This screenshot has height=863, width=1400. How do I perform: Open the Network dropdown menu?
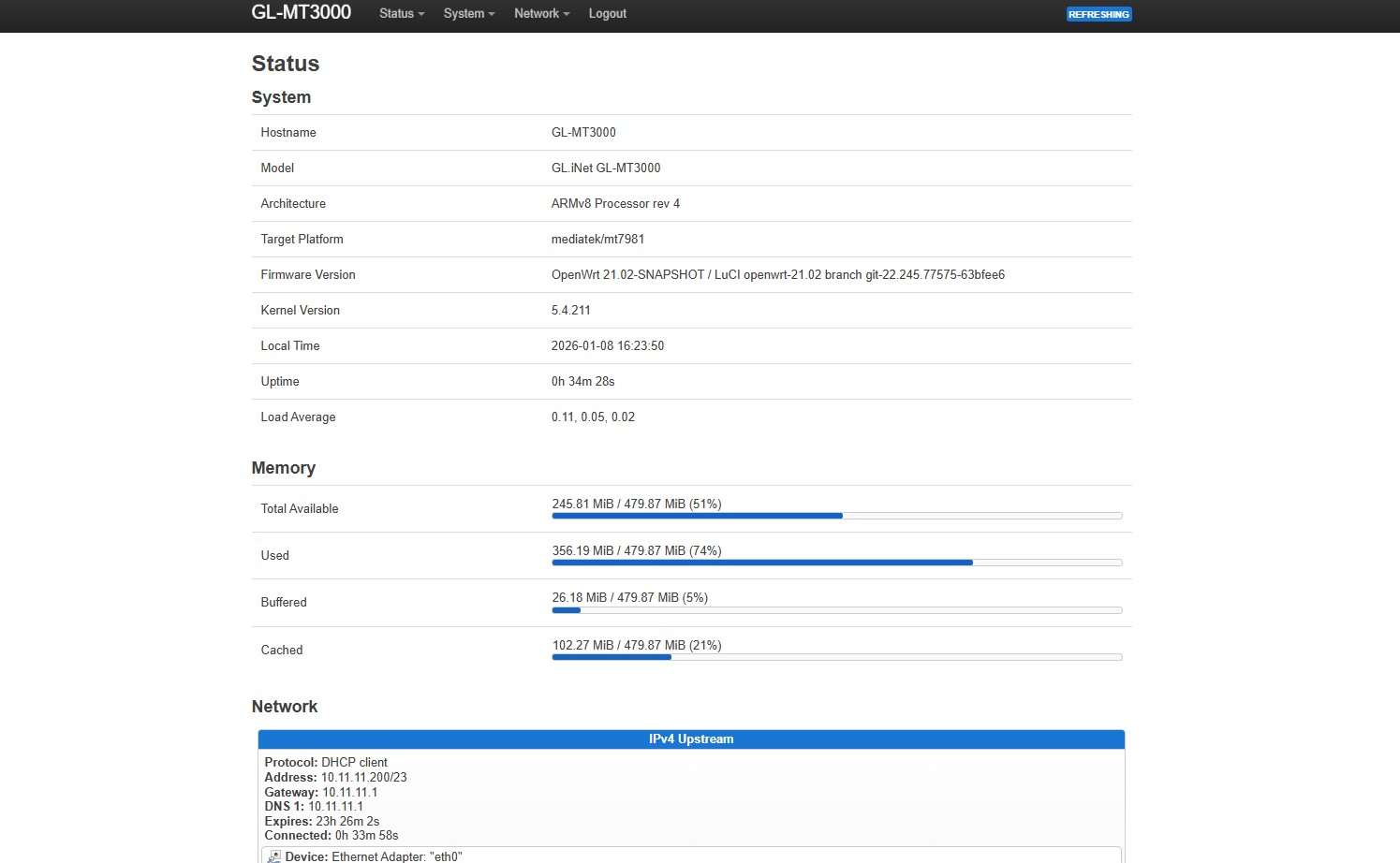coord(541,13)
